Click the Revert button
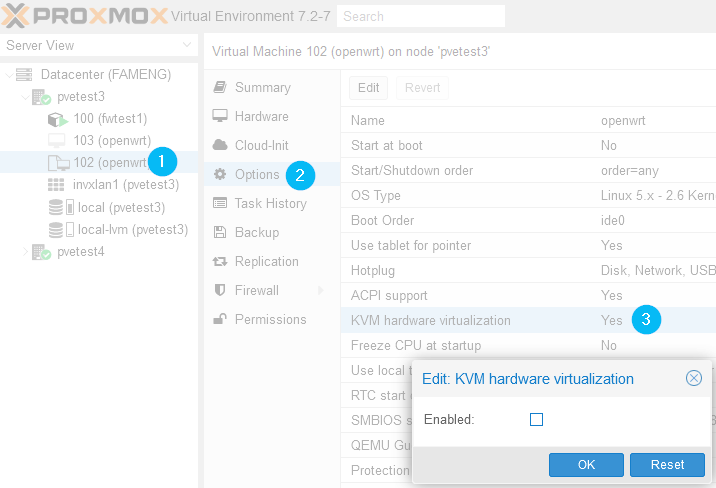The width and height of the screenshot is (716, 488). pos(422,88)
